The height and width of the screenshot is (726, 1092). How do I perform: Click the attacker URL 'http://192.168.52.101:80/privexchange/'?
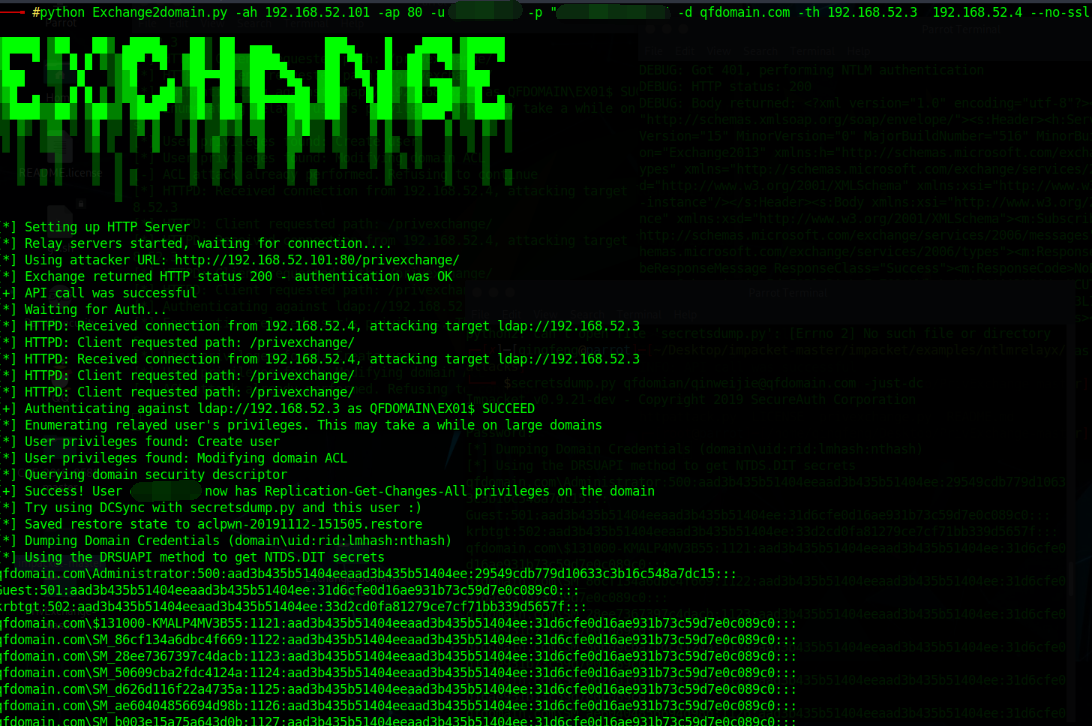pos(317,260)
